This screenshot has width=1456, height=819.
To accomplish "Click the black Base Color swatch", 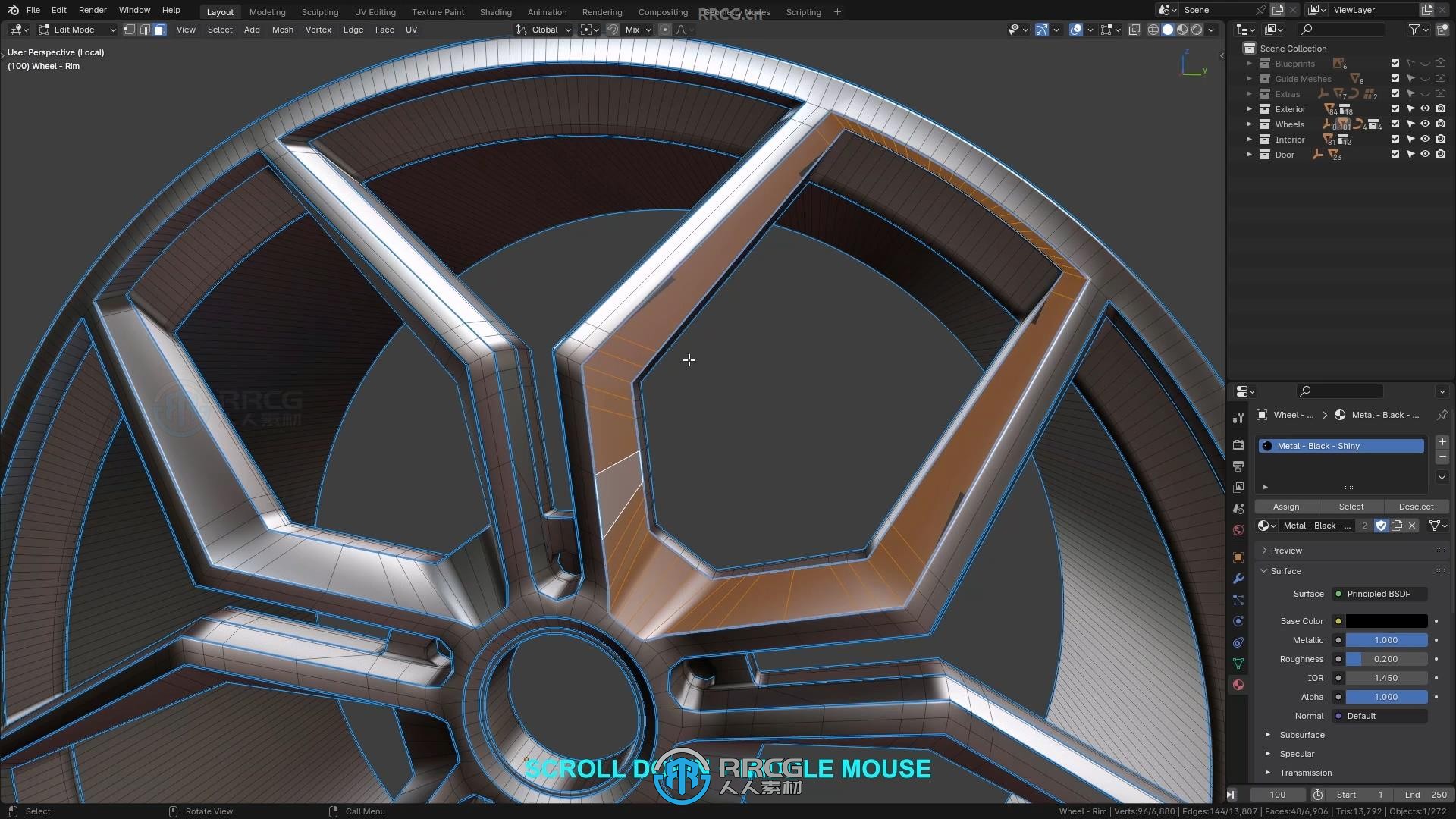I will 1386,621.
